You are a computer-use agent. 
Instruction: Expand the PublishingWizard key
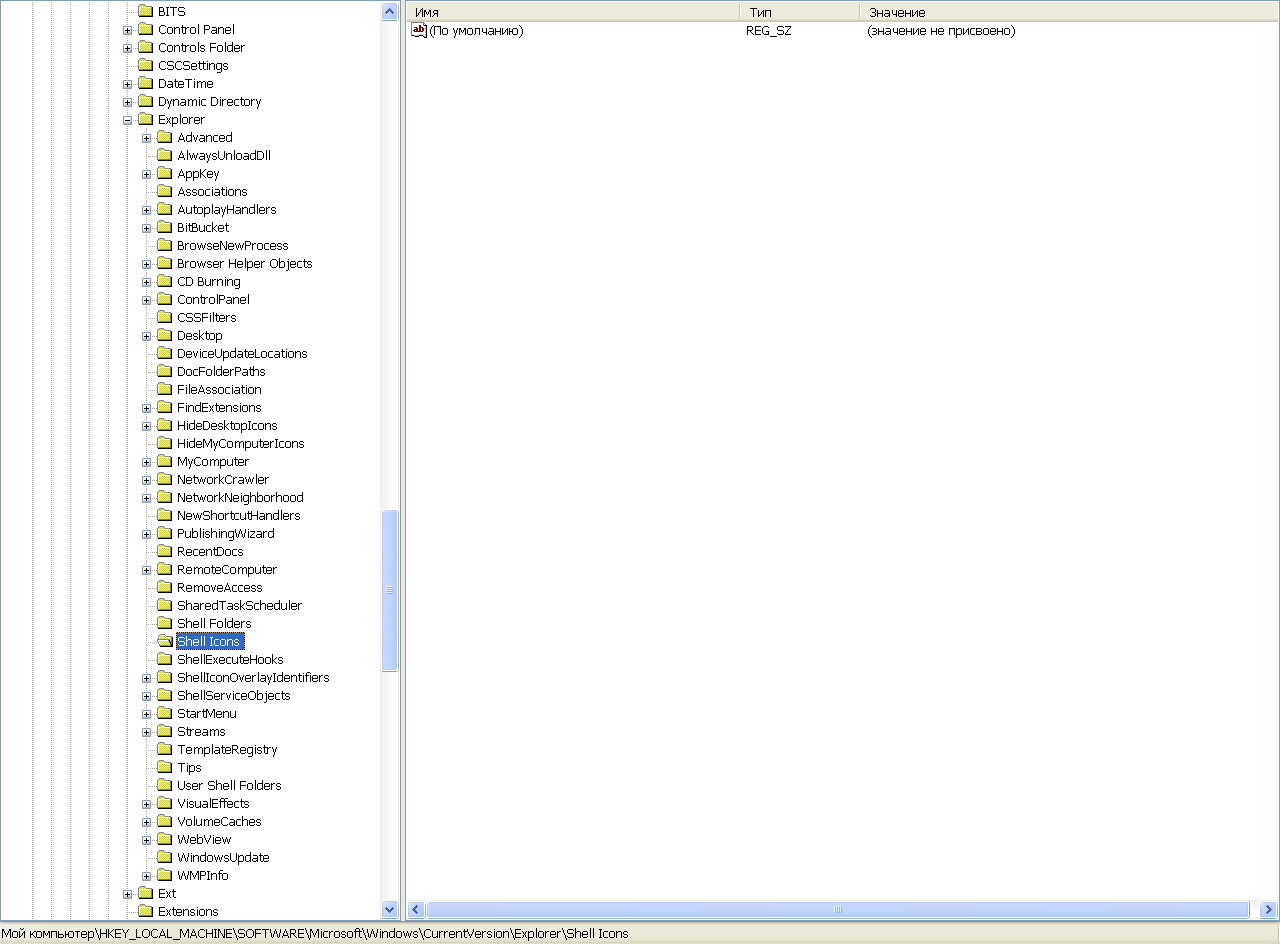coord(147,534)
